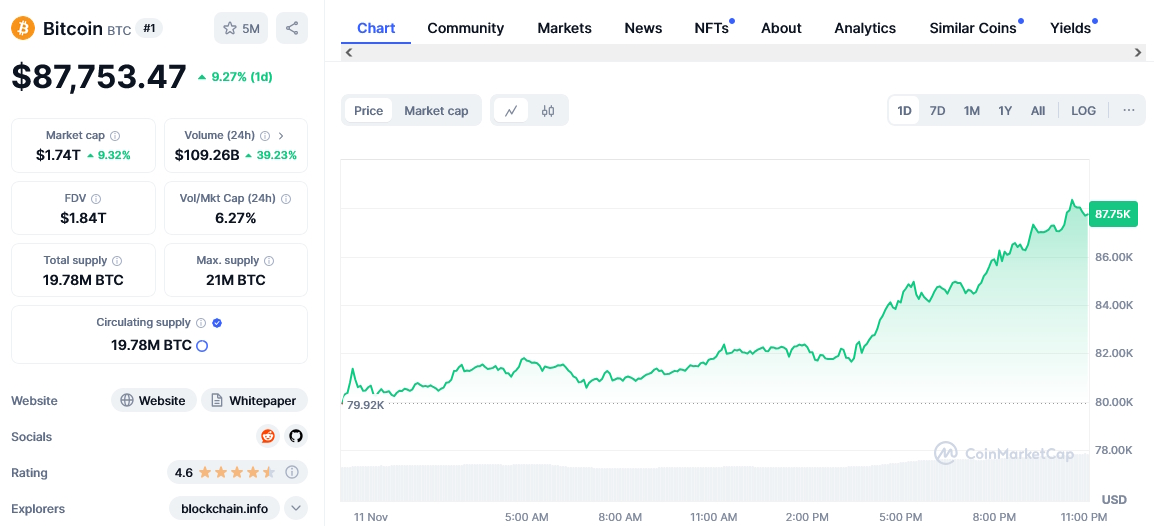The width and height of the screenshot is (1154, 526).
Task: Click the 21M BTC max supply value
Action: (236, 280)
